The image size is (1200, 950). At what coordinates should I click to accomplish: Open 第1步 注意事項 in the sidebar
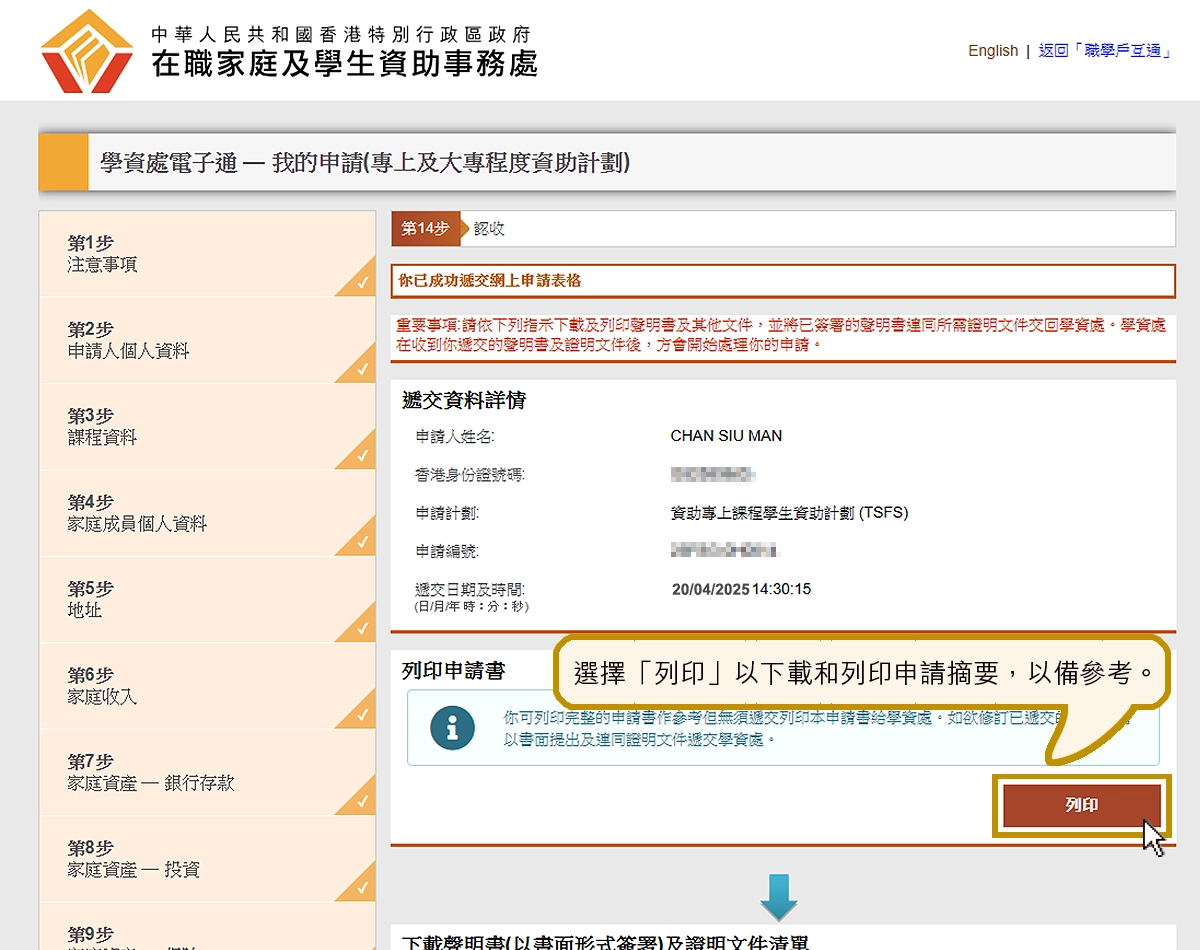[x=207, y=254]
